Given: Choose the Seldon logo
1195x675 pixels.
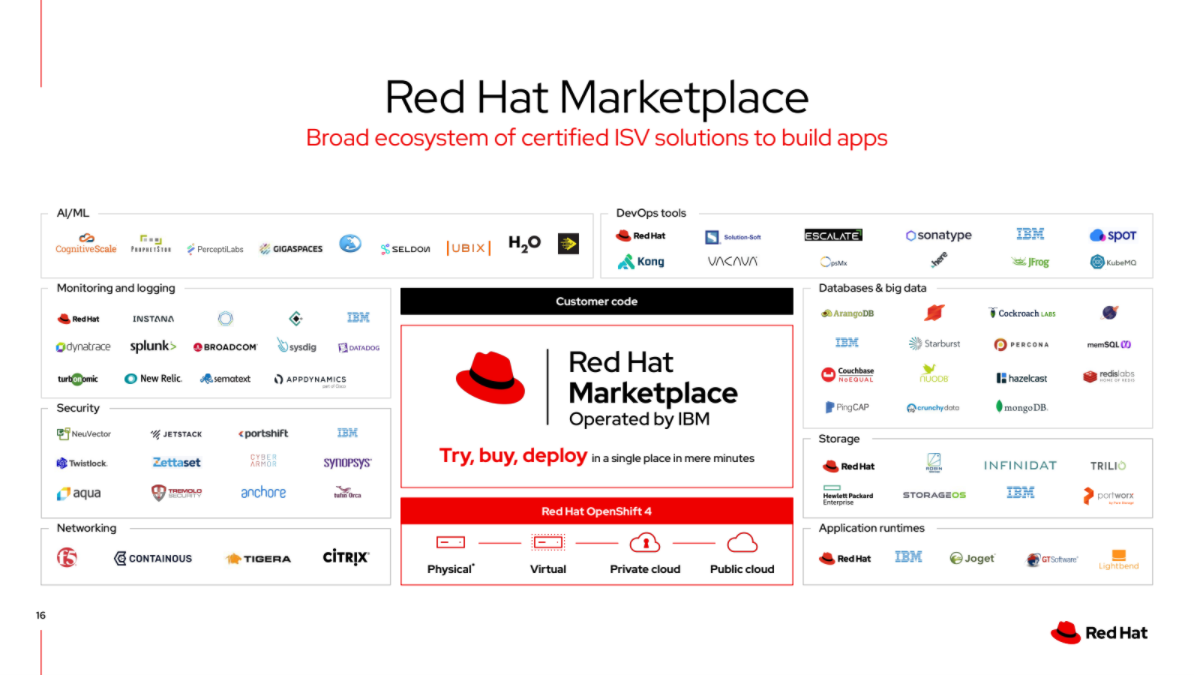Looking at the screenshot, I should tap(405, 249).
